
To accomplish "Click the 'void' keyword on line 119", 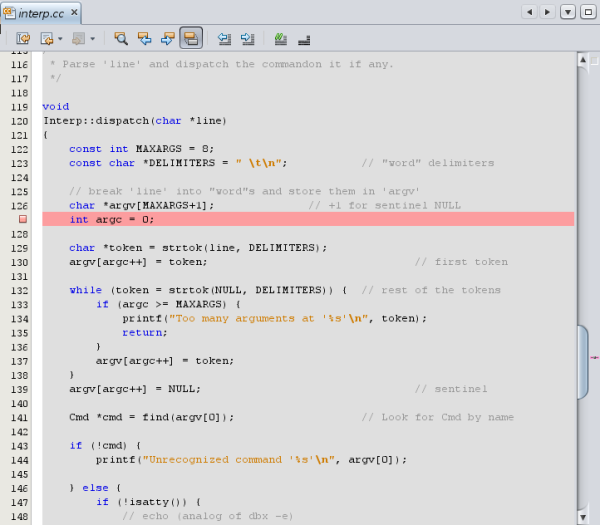I will pyautogui.click(x=56, y=106).
